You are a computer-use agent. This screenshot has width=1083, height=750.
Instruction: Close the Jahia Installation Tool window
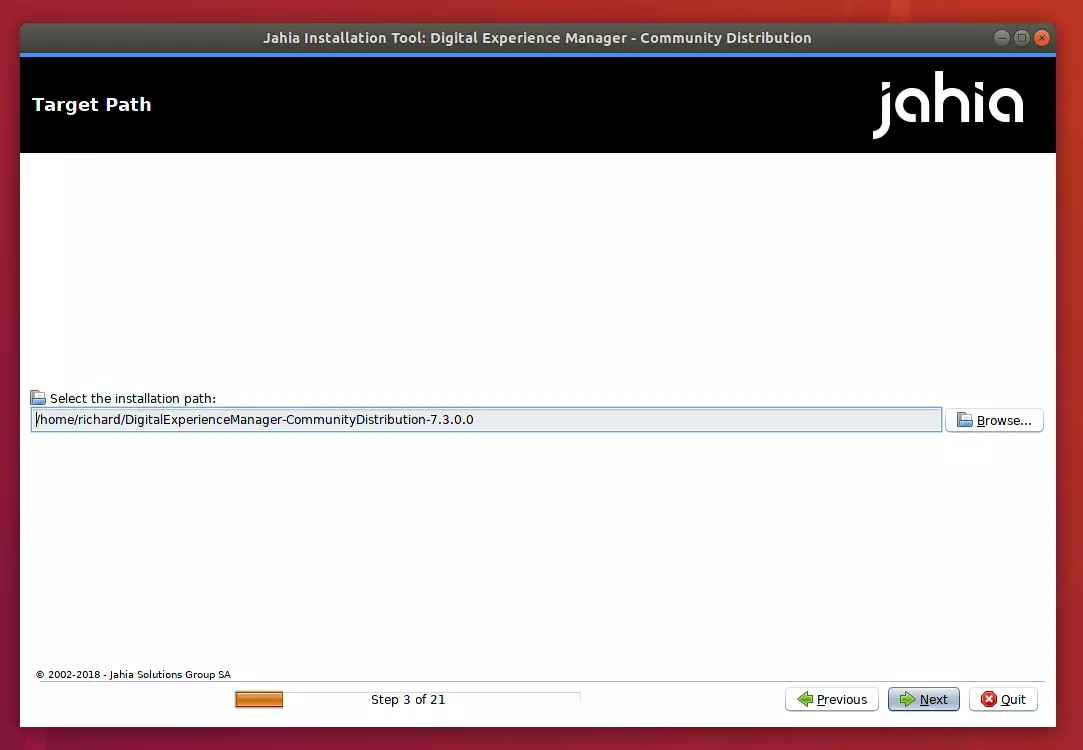point(1042,38)
